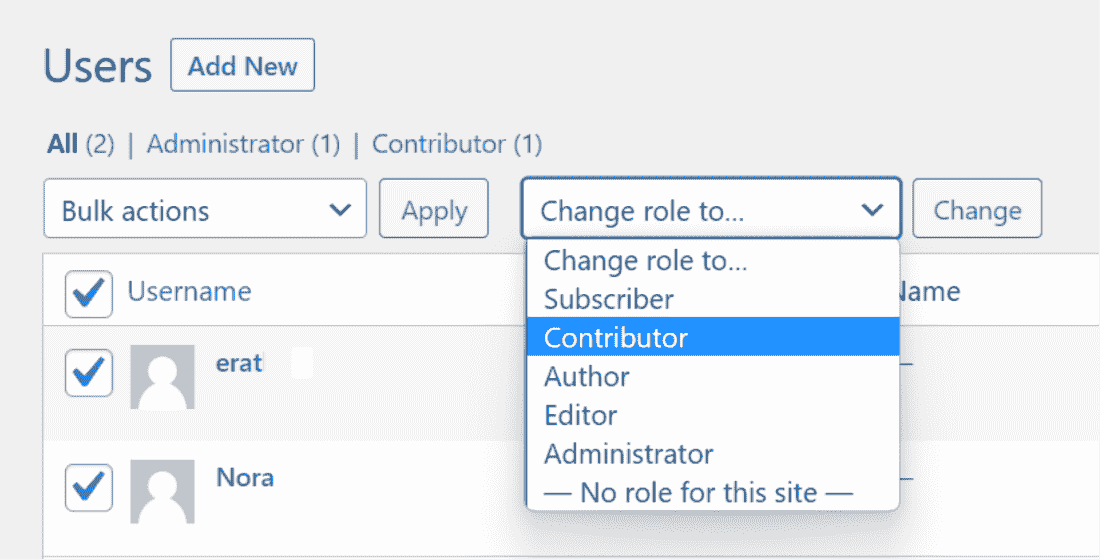Uncheck the checkbox for user erat
Viewport: 1100px width, 560px height.
click(x=88, y=372)
